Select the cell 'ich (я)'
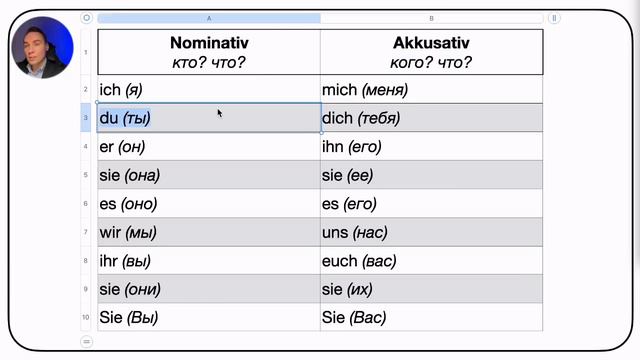This screenshot has height=360, width=640. pyautogui.click(x=209, y=89)
